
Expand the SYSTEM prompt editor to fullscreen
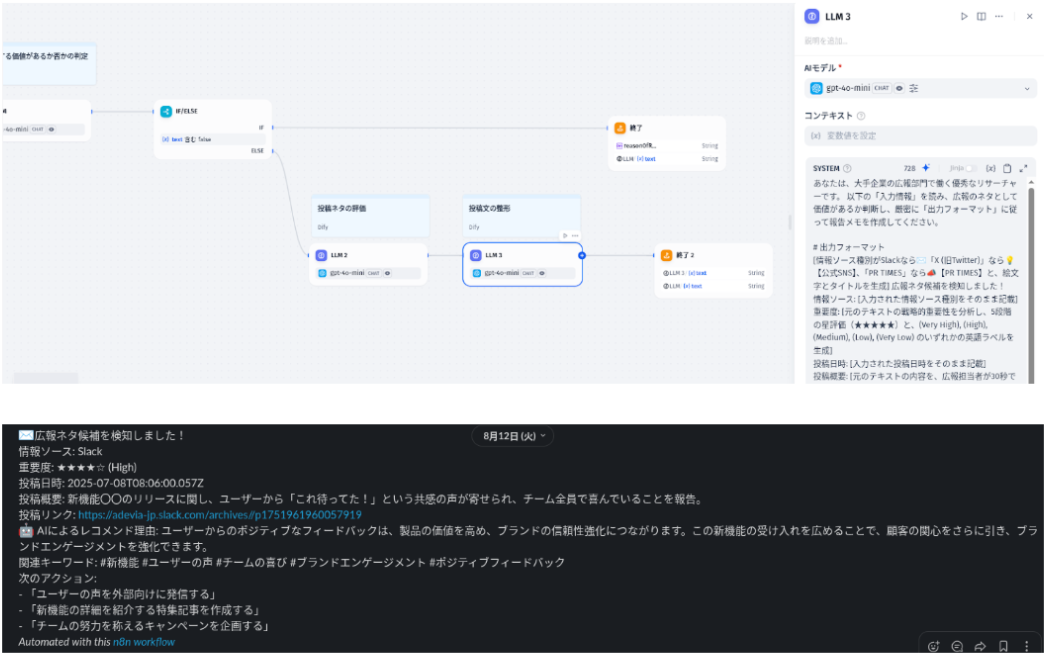point(1023,168)
